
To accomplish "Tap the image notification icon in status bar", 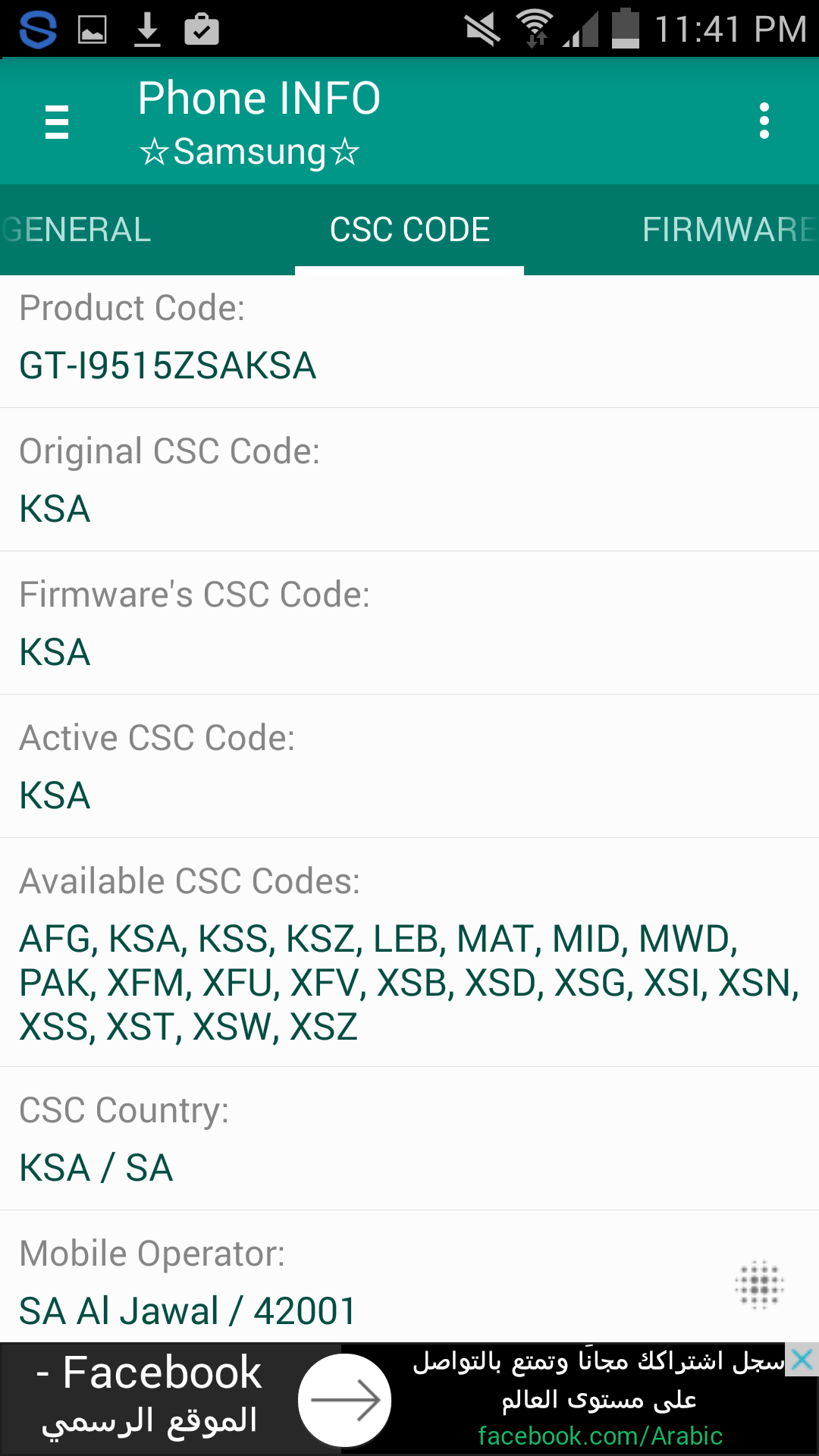I will (x=93, y=30).
